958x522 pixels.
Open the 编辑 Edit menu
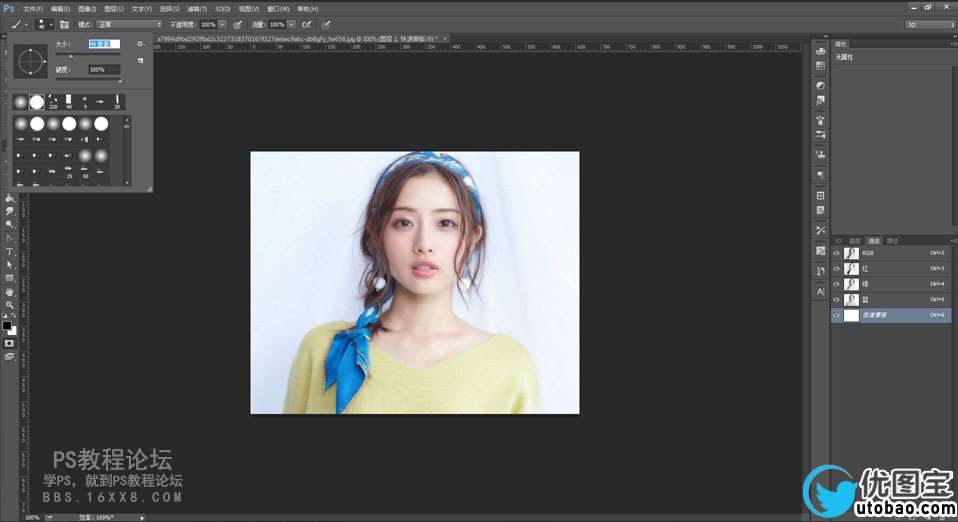point(60,9)
